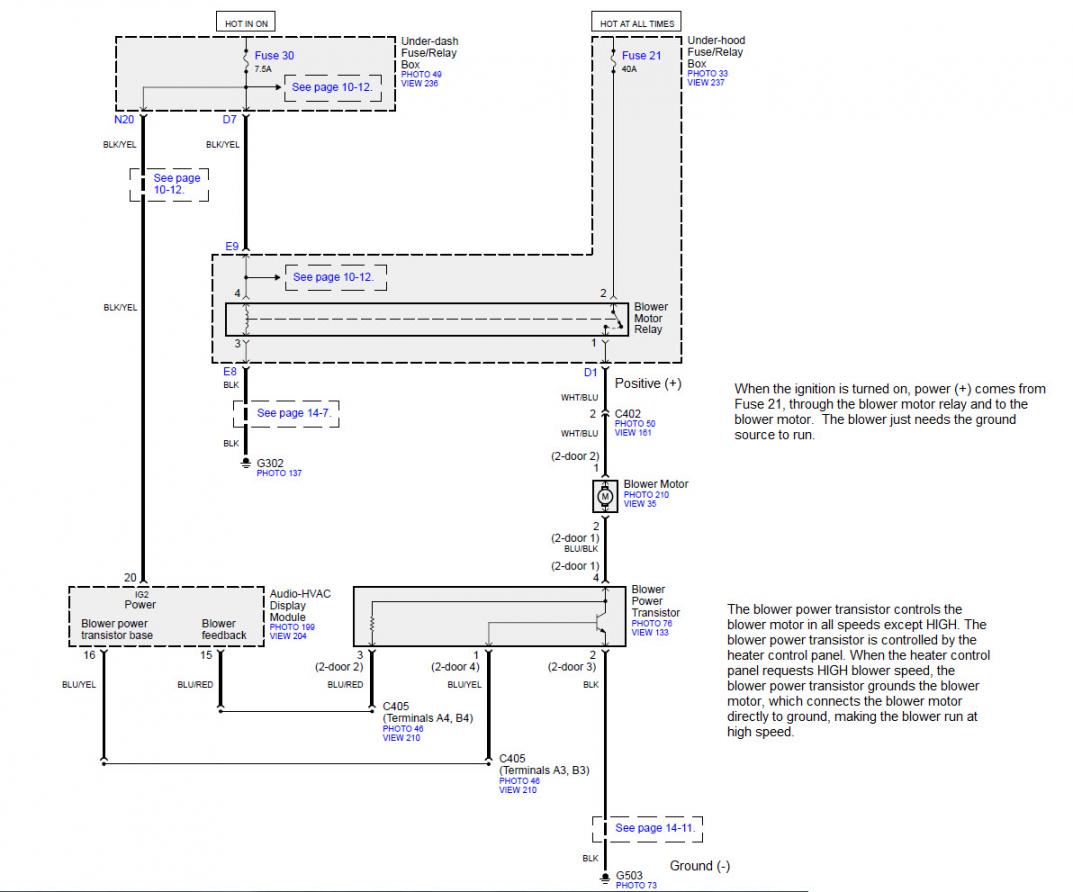Click the G302 ground symbol
Viewport: 1073px width, 892px height.
coord(245,463)
